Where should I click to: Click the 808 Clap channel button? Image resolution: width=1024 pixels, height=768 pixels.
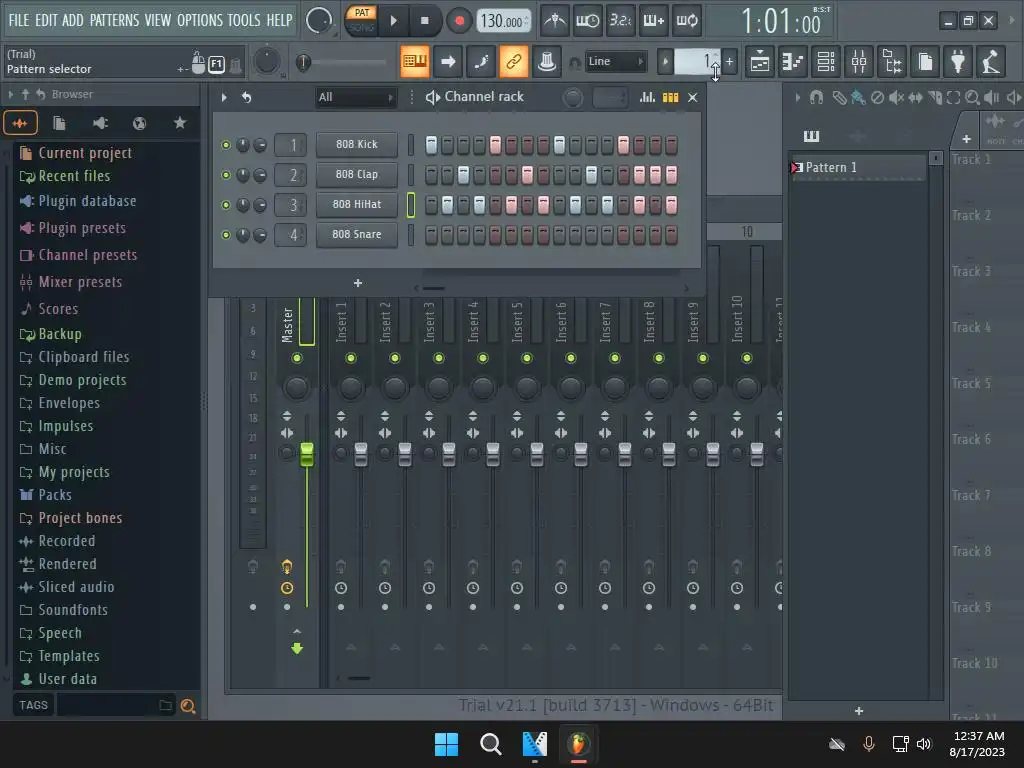[357, 174]
